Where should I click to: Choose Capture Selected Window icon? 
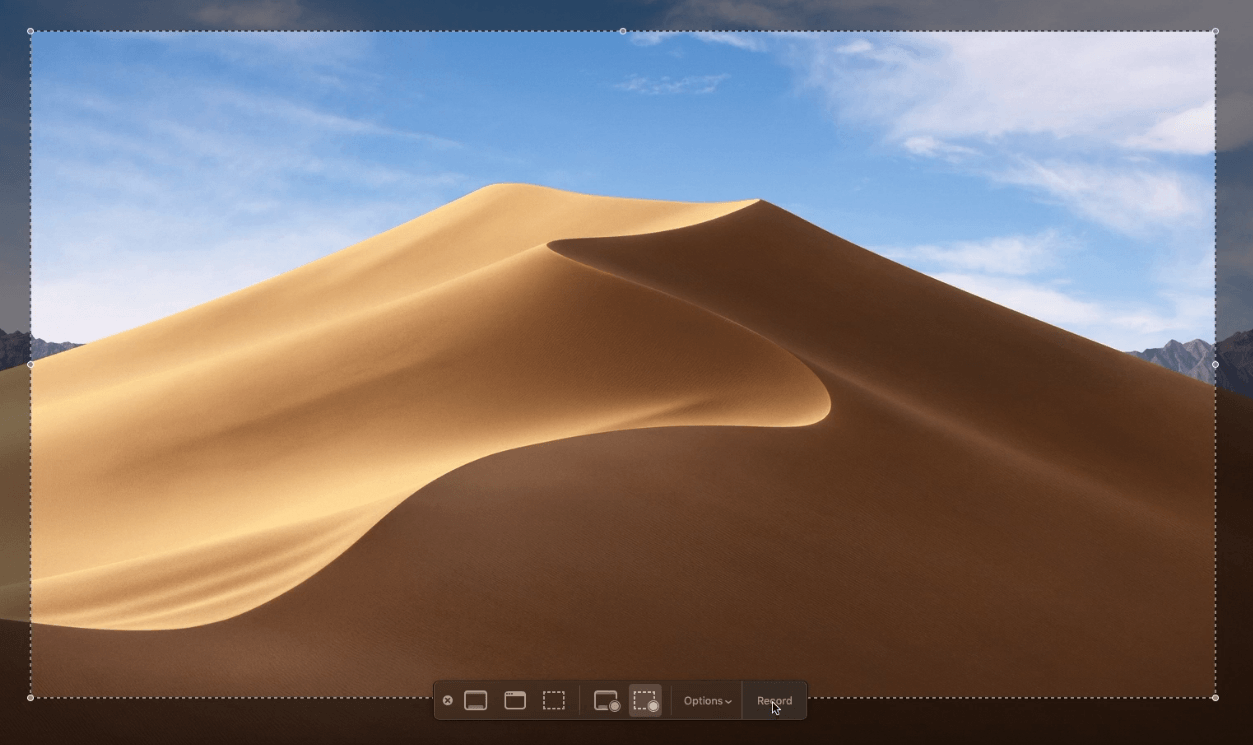tap(515, 701)
